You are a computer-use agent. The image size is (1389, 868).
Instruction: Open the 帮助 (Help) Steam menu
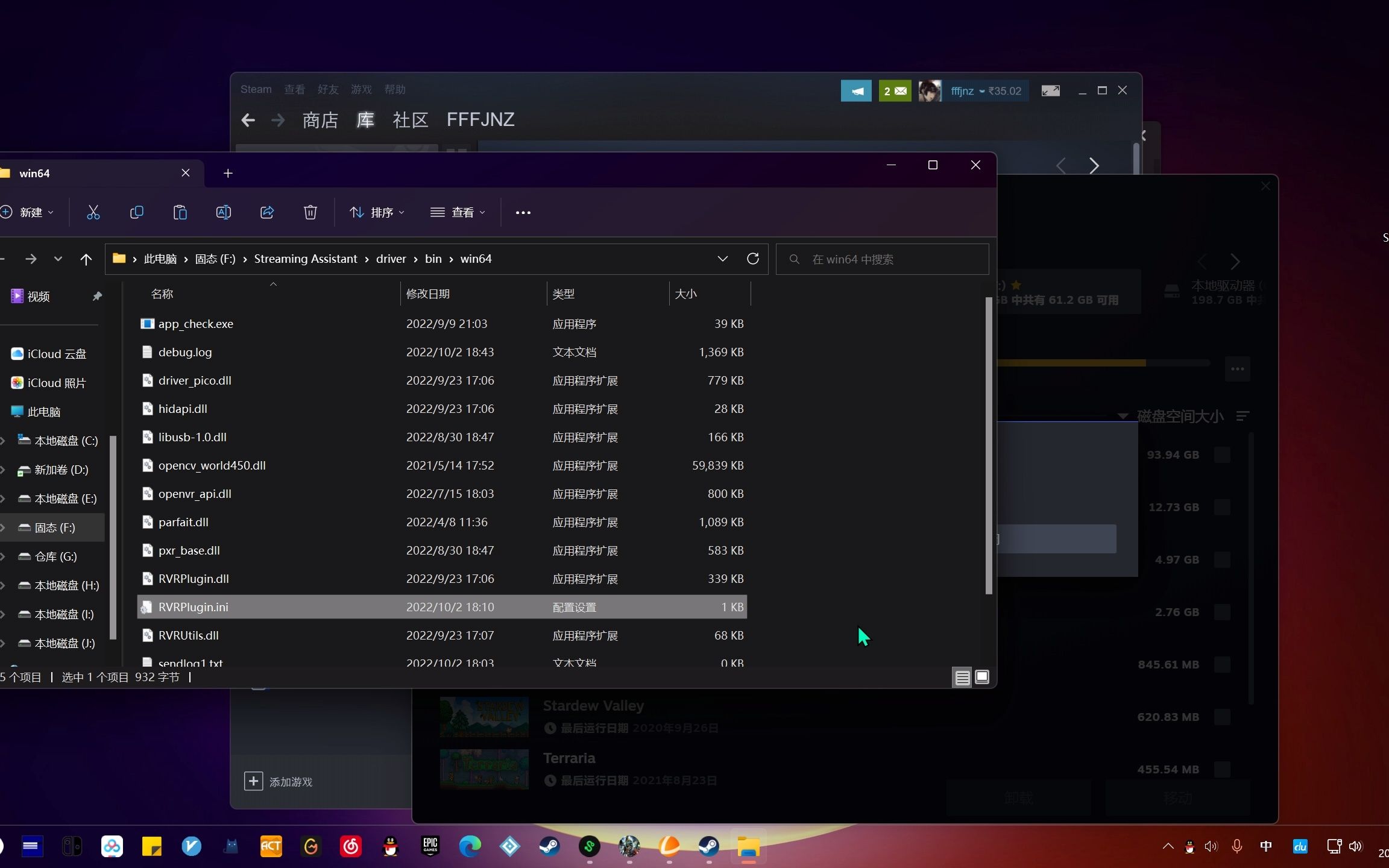[x=395, y=89]
